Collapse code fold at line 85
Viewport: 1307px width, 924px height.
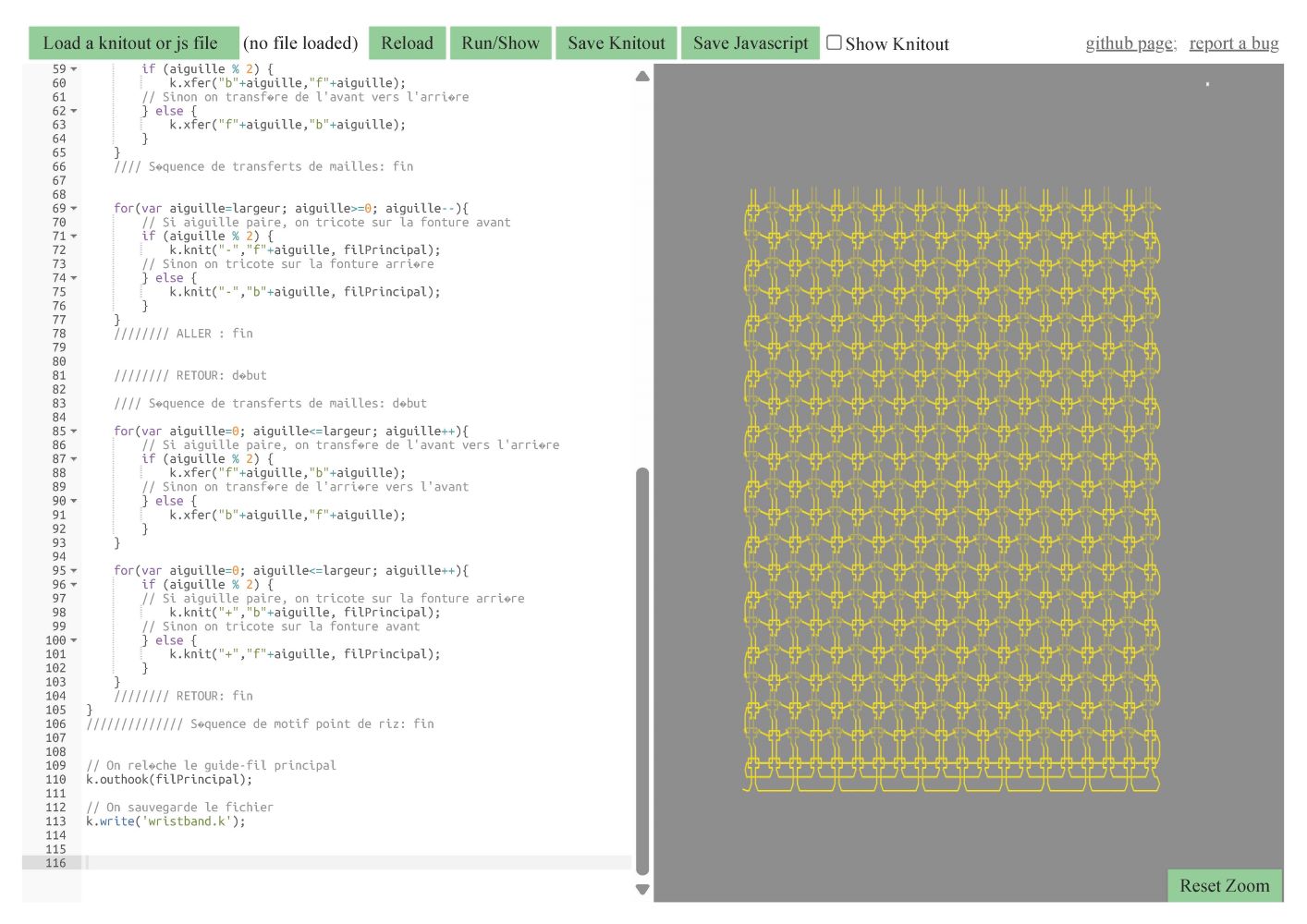(74, 432)
